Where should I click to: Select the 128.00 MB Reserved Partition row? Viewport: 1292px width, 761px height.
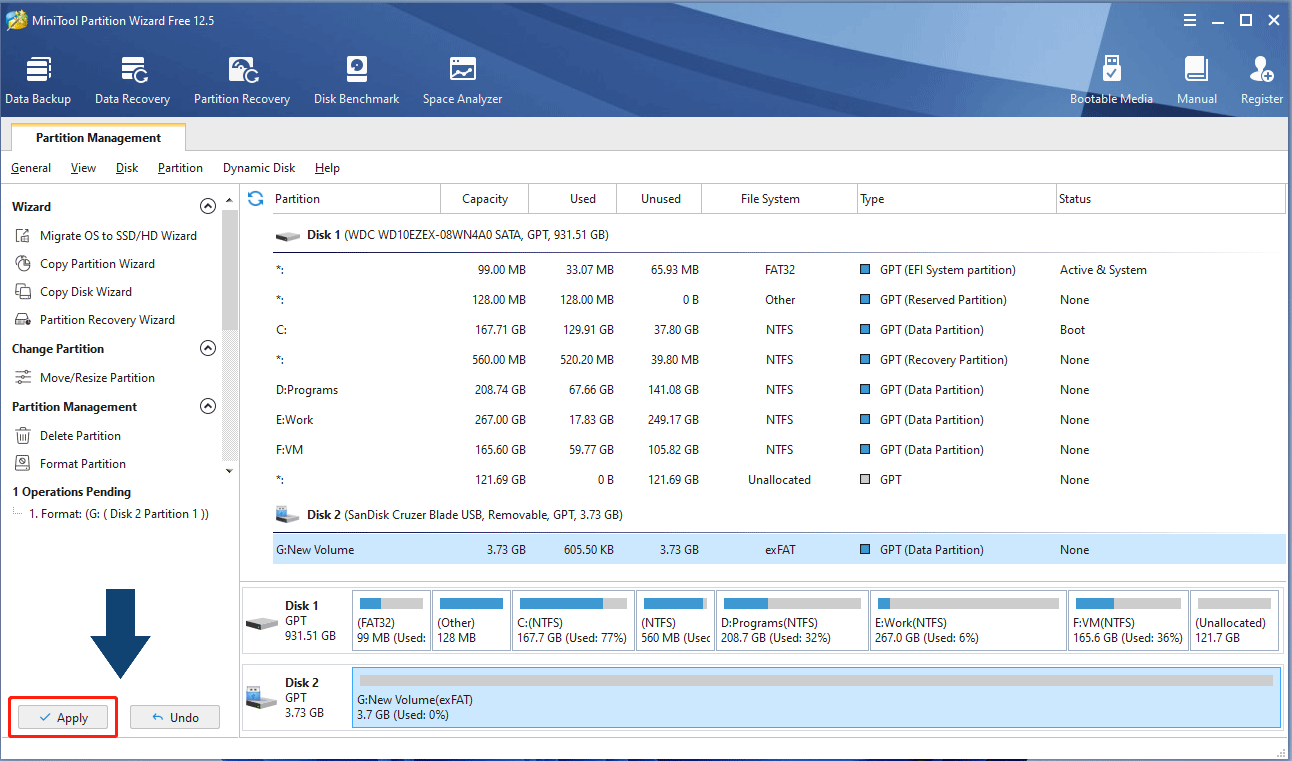click(x=778, y=300)
